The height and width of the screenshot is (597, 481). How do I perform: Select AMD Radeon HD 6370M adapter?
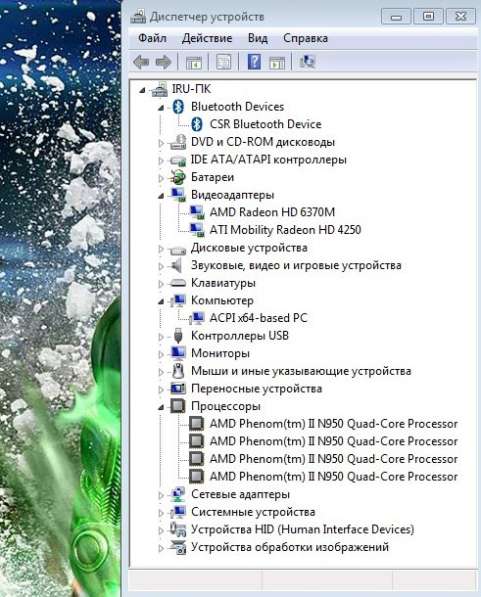tap(272, 212)
